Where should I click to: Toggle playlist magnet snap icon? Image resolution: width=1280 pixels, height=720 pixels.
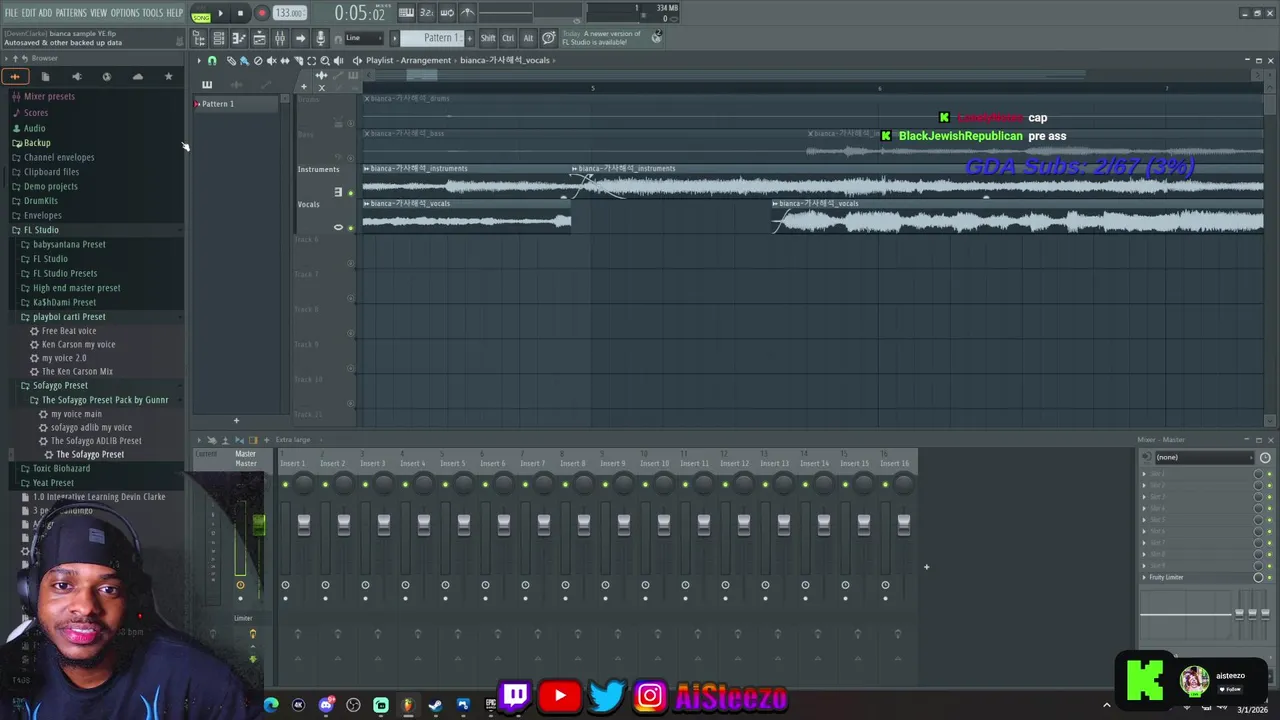click(212, 60)
